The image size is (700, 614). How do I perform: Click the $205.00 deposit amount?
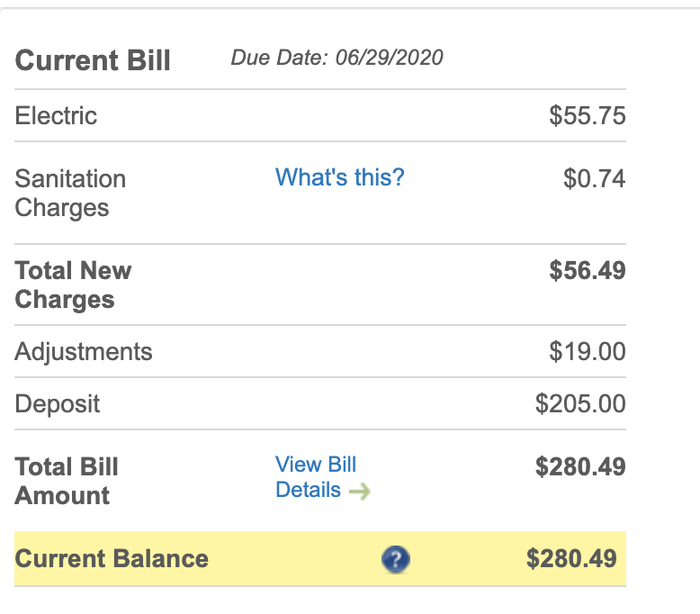pos(580,404)
